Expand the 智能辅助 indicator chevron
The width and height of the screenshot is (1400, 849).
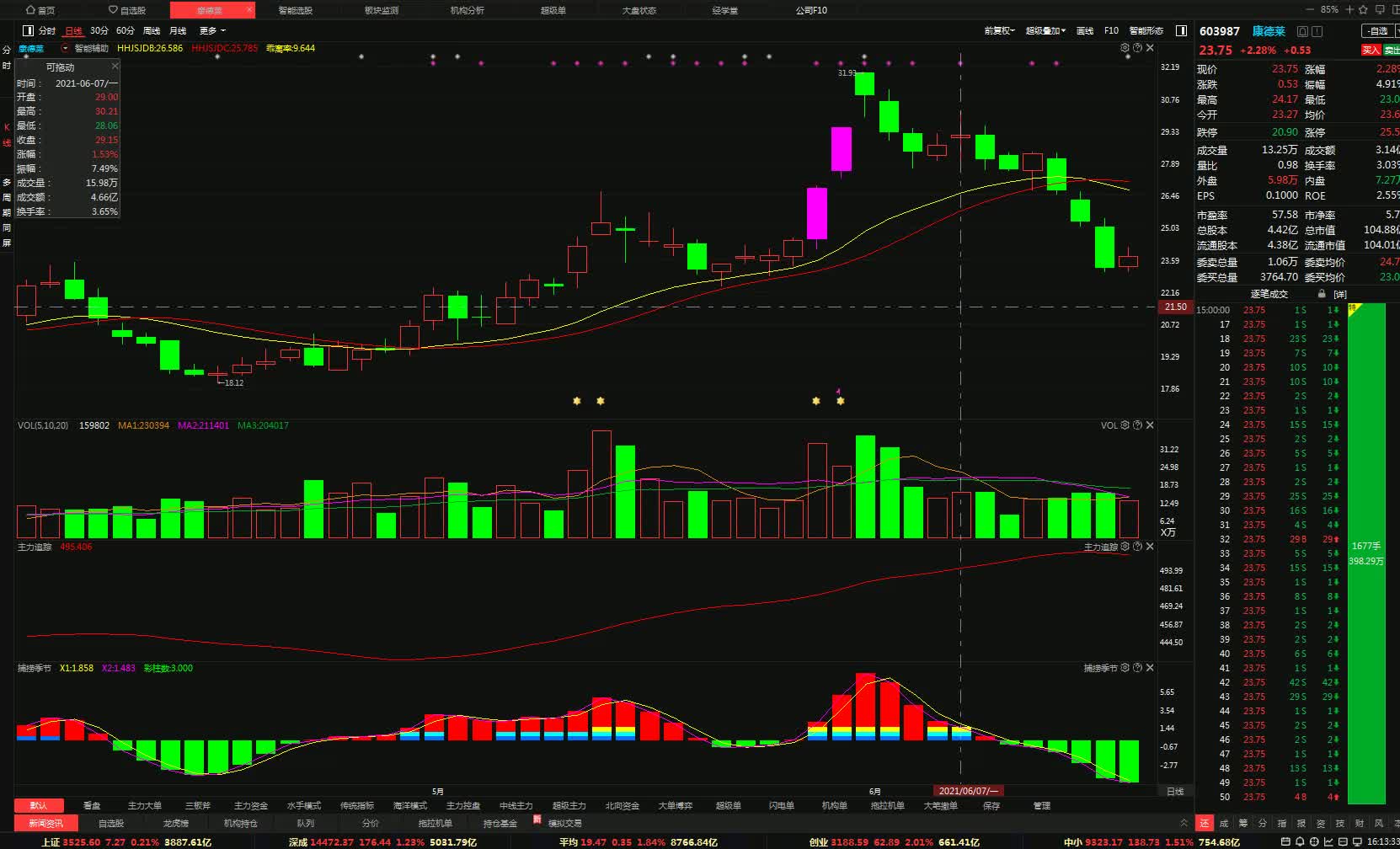click(66, 48)
